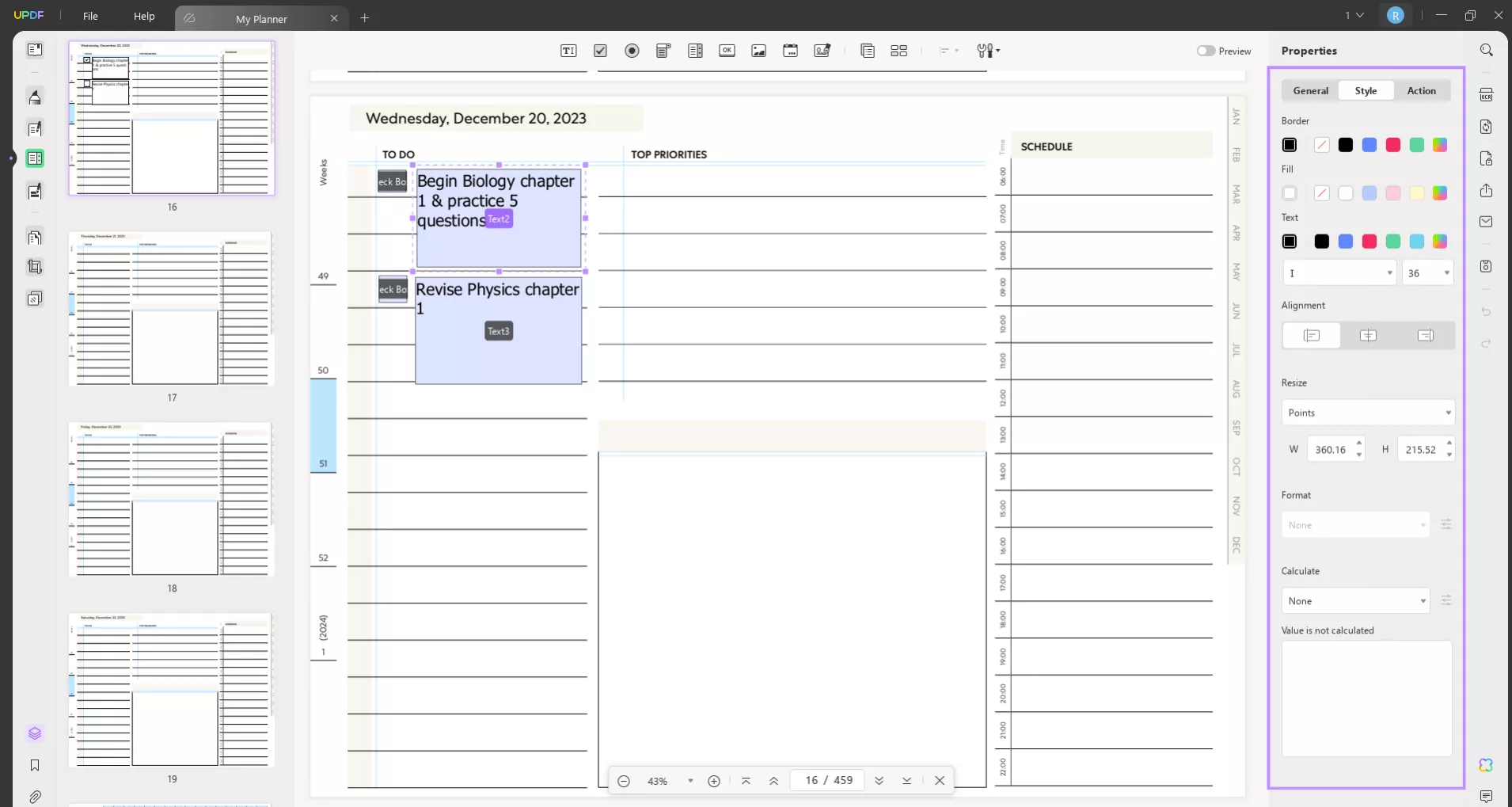This screenshot has width=1512, height=807.
Task: Open page 17 thumbnail
Action: click(x=171, y=309)
